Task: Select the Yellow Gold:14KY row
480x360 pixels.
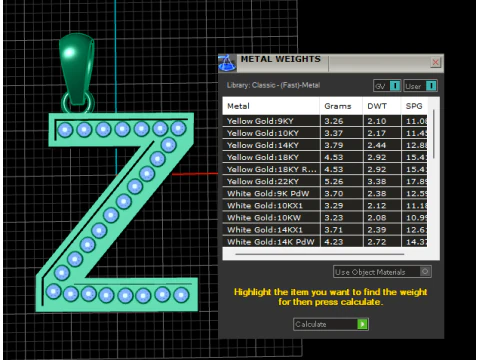Action: click(325, 145)
